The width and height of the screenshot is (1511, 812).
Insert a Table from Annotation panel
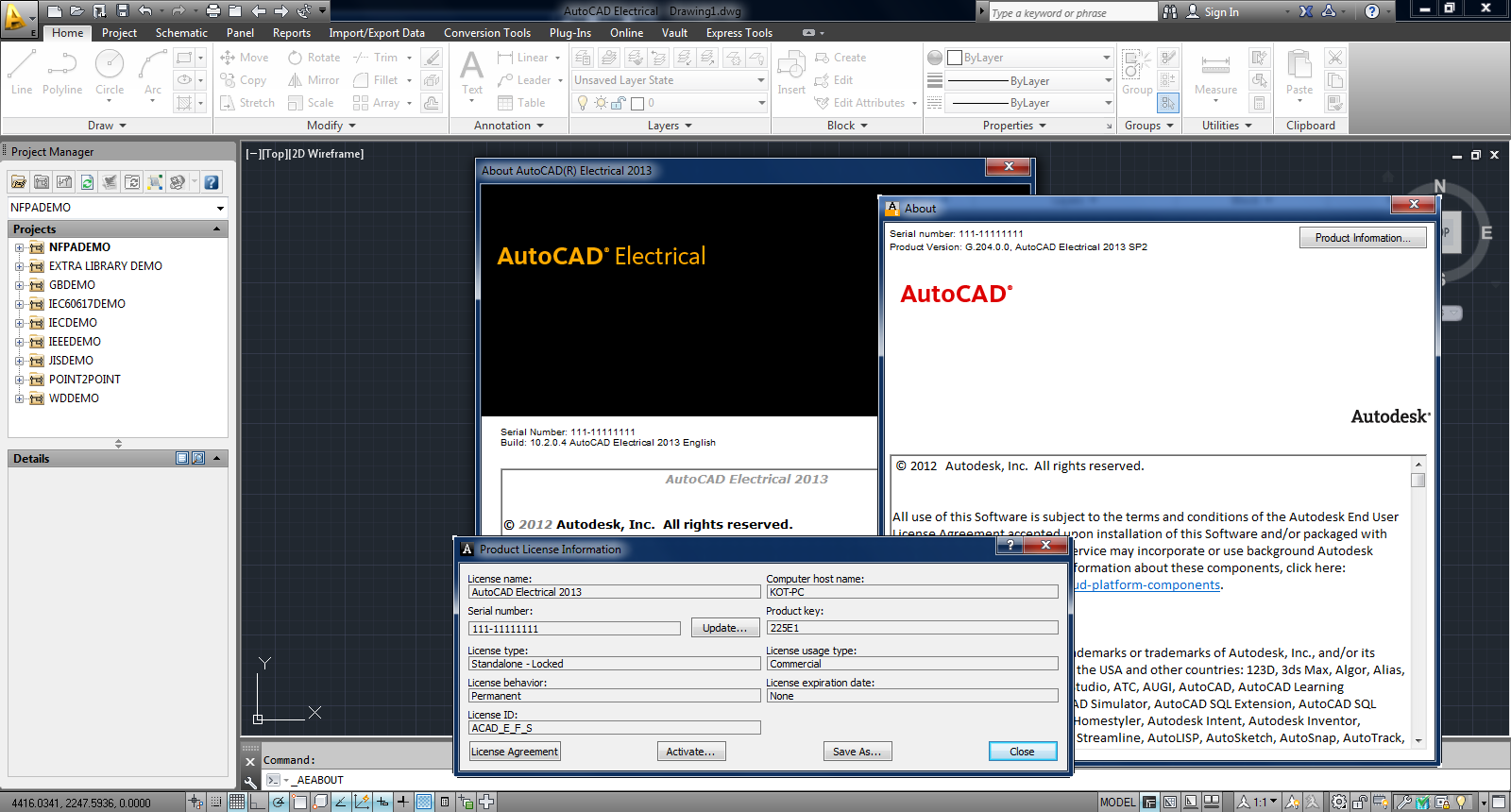point(521,103)
